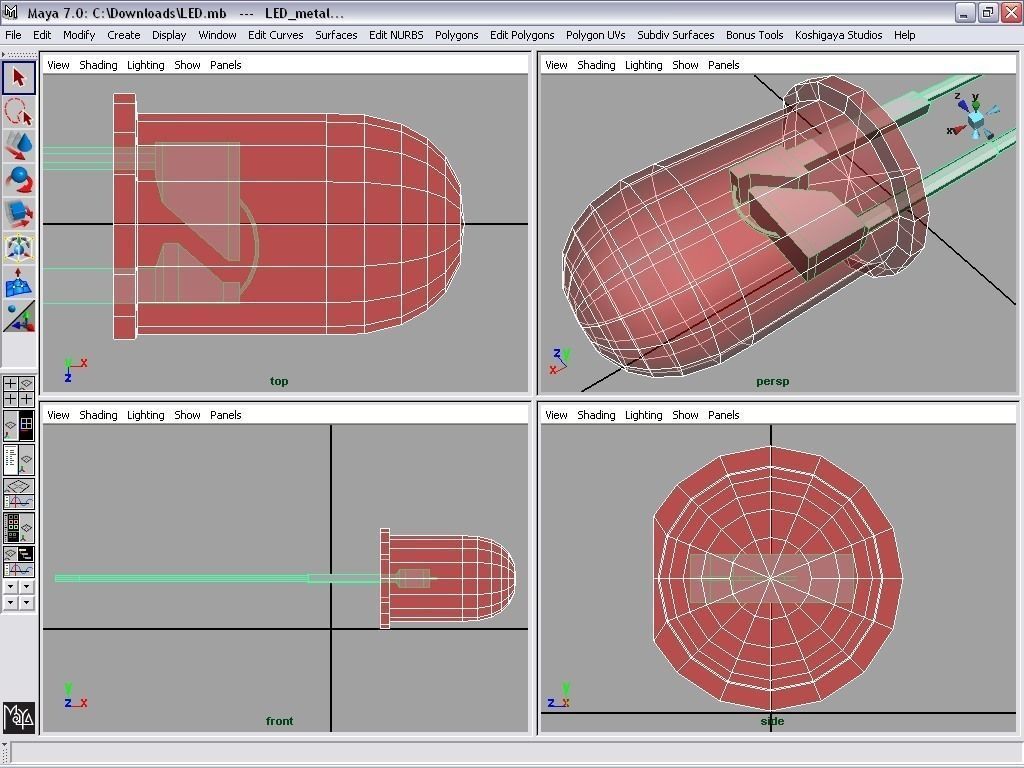Restore down the Maya window

click(x=987, y=12)
